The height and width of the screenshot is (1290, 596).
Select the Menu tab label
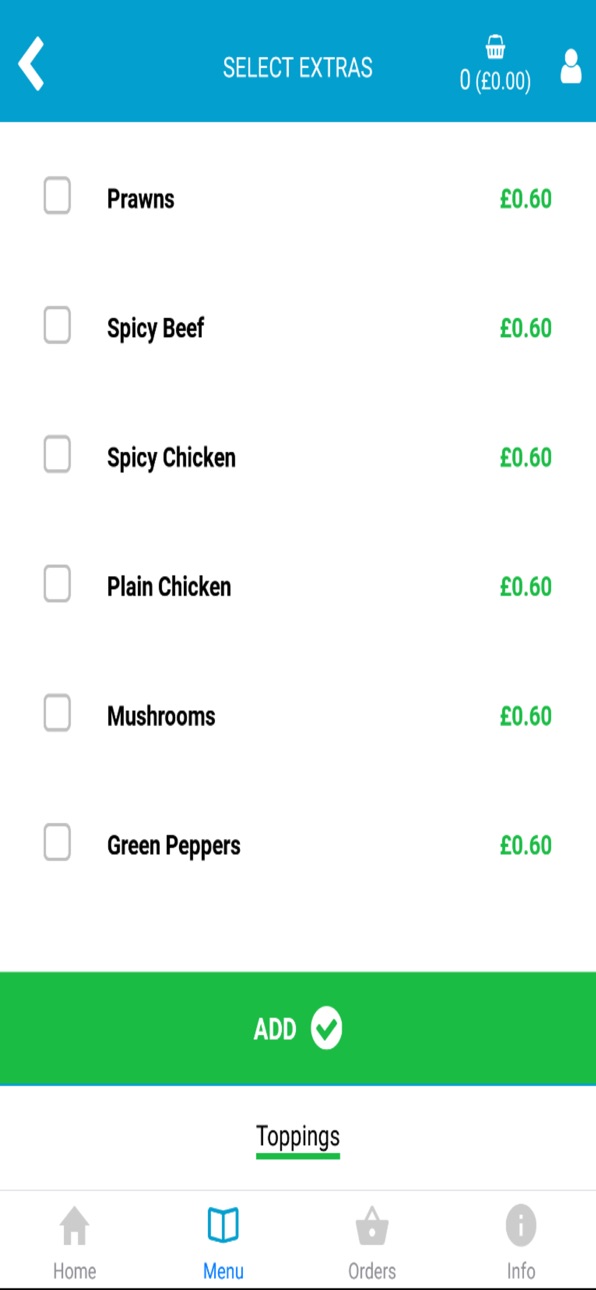(223, 1271)
